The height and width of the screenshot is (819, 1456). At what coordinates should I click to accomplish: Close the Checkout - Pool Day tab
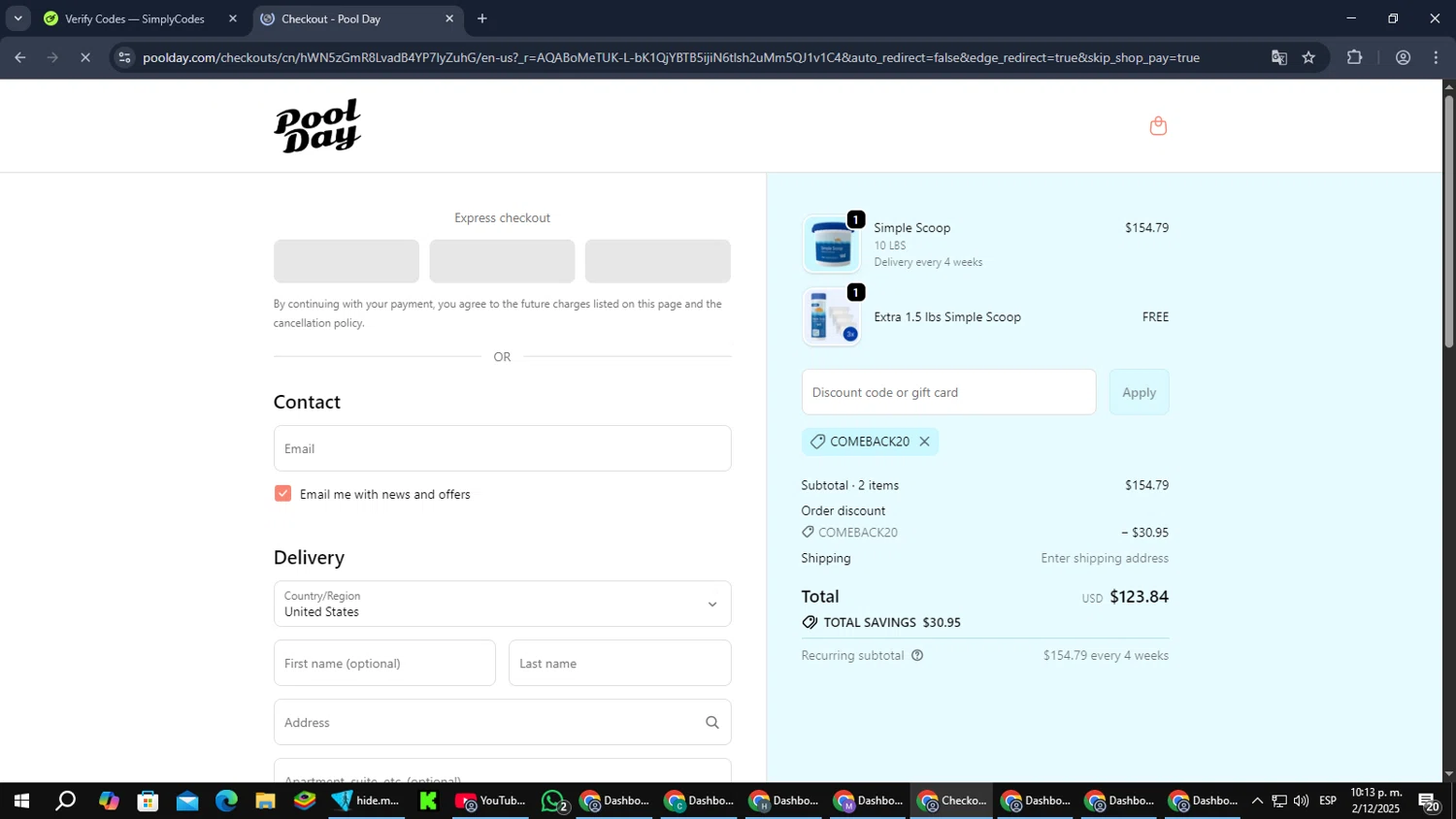[448, 18]
